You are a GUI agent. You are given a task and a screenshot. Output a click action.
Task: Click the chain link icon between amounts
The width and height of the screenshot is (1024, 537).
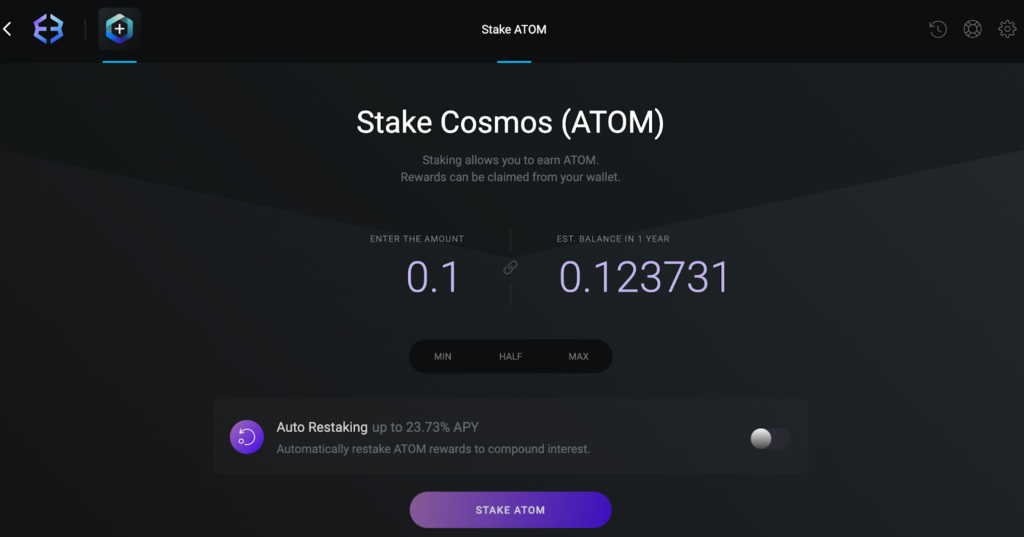(x=510, y=267)
